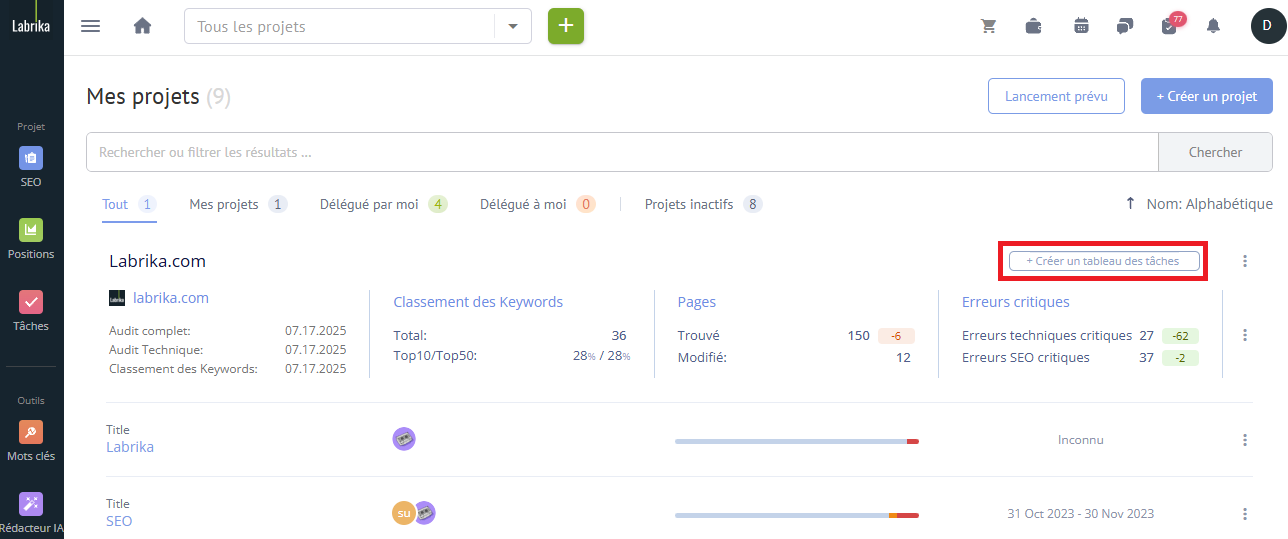Click the labrika.com favicon
The image size is (1288, 539).
[117, 298]
